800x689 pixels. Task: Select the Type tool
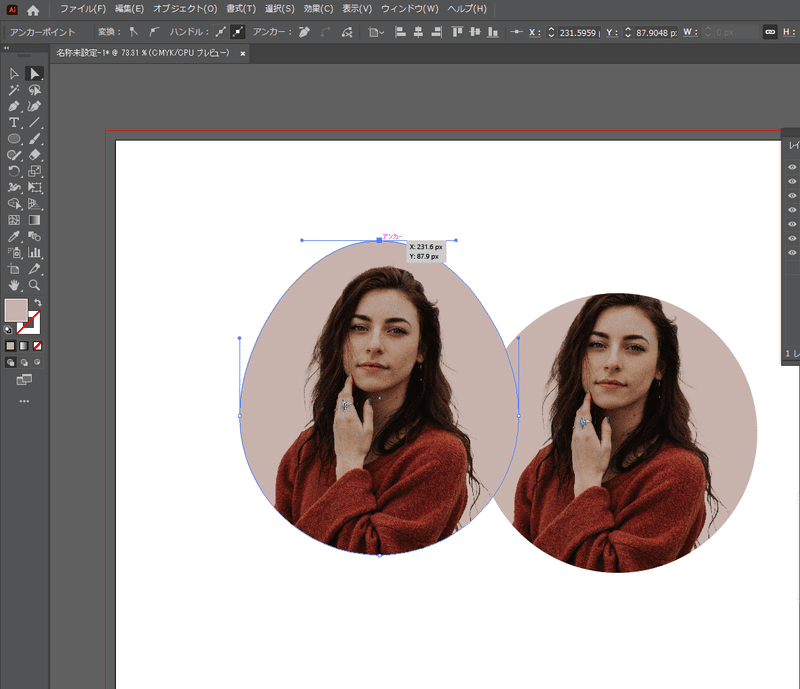click(14, 122)
